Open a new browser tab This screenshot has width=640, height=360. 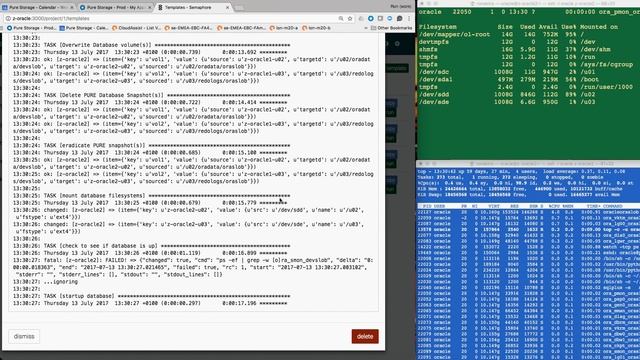[240, 8]
